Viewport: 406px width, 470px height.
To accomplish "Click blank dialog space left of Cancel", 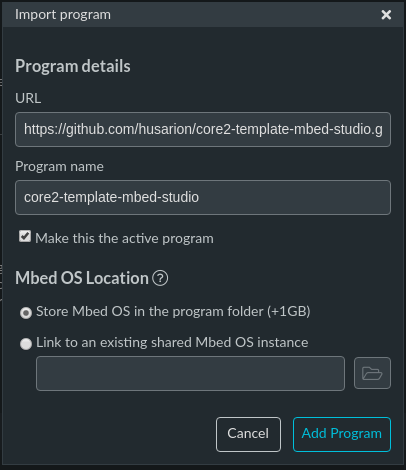I will coord(113,434).
